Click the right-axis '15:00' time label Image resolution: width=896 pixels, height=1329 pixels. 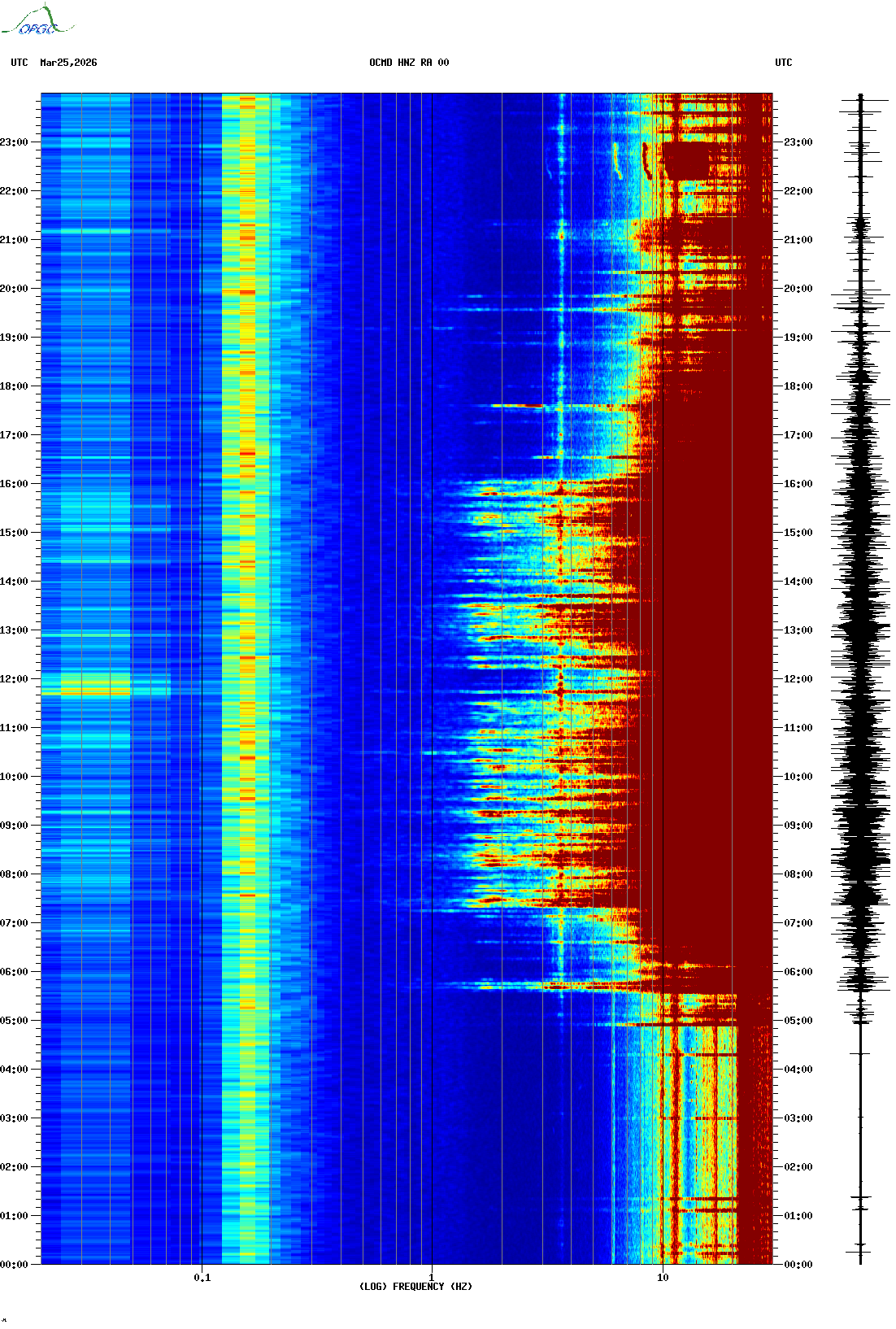click(798, 533)
